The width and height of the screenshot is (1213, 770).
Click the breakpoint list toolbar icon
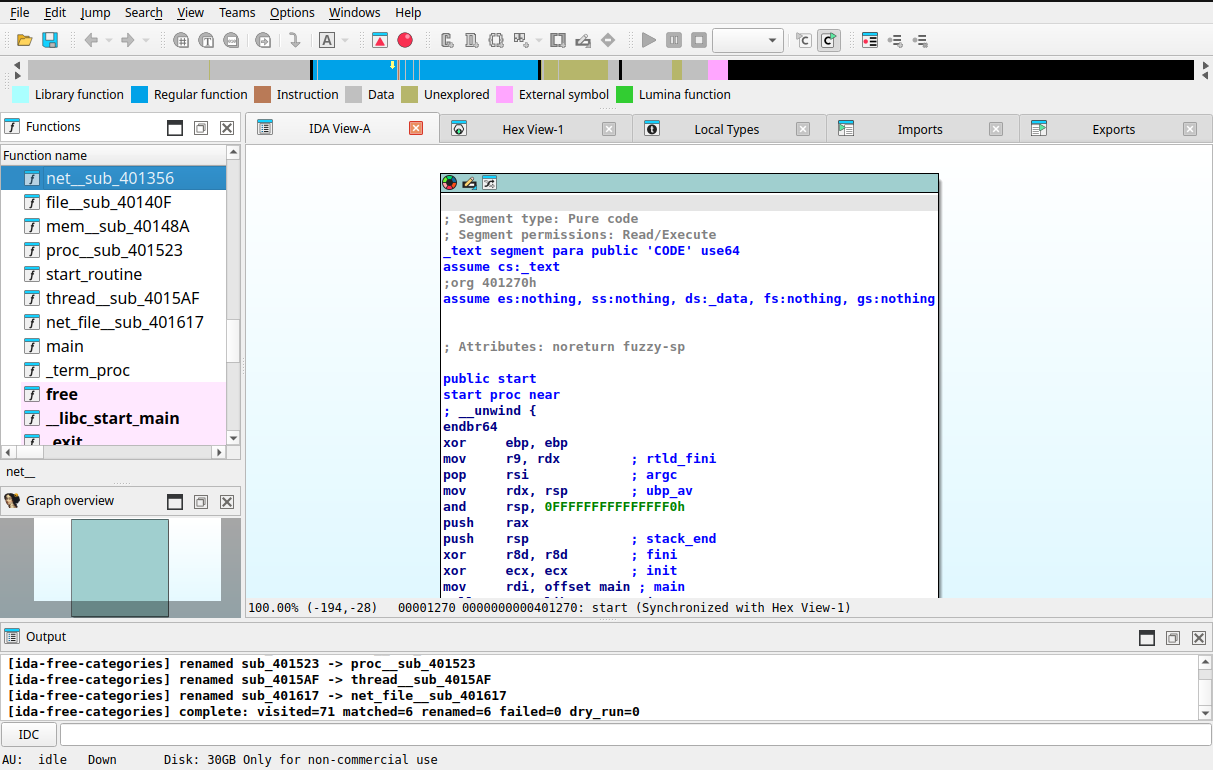point(870,40)
